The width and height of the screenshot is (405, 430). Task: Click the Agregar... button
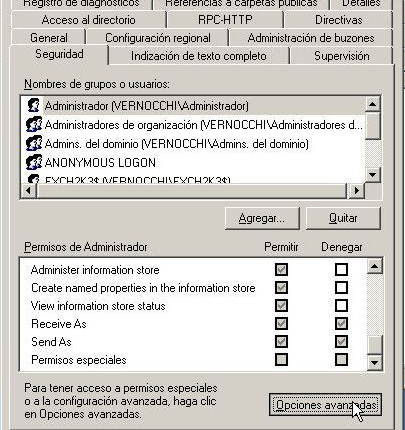[262, 218]
